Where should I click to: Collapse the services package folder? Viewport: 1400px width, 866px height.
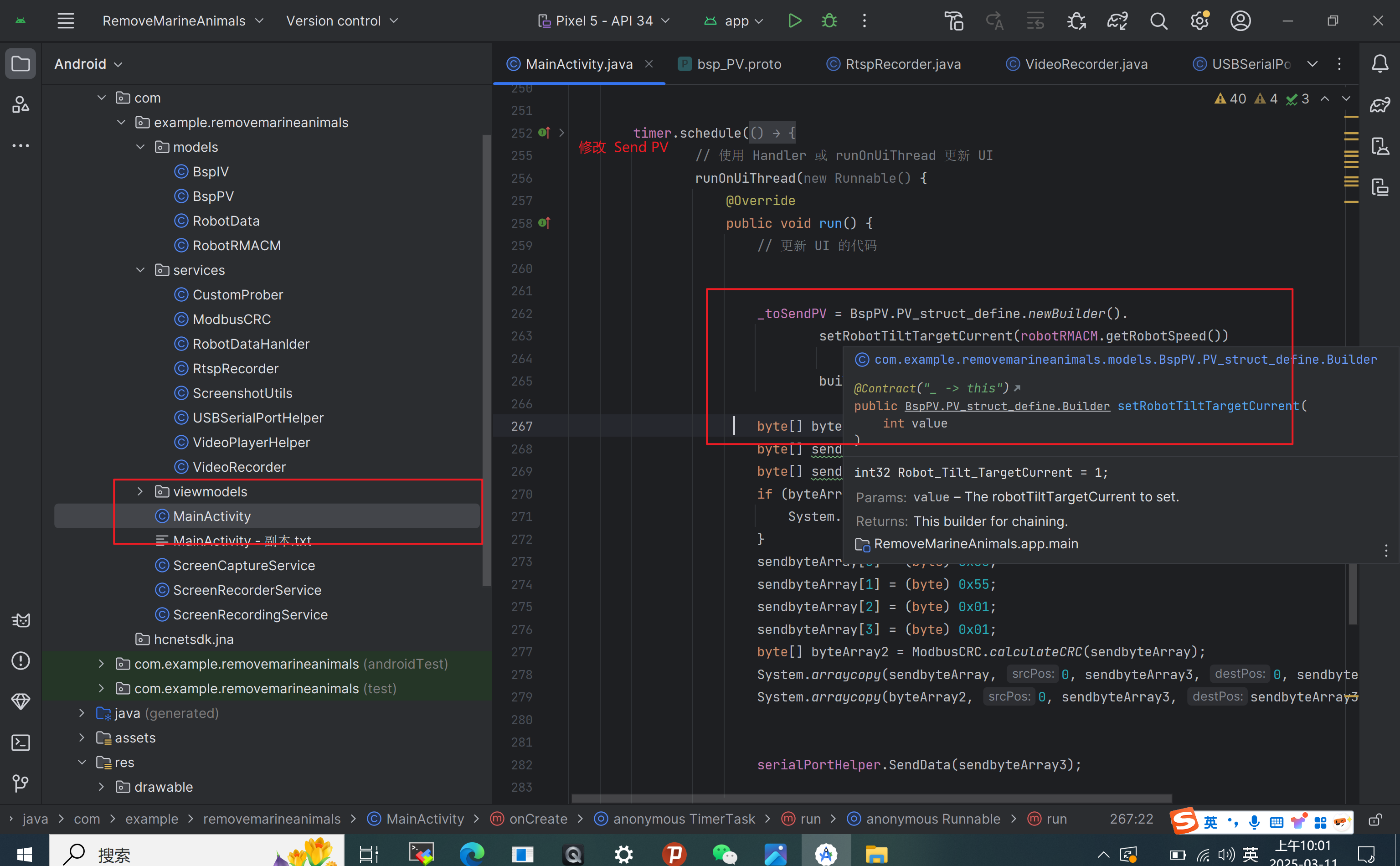tap(140, 270)
